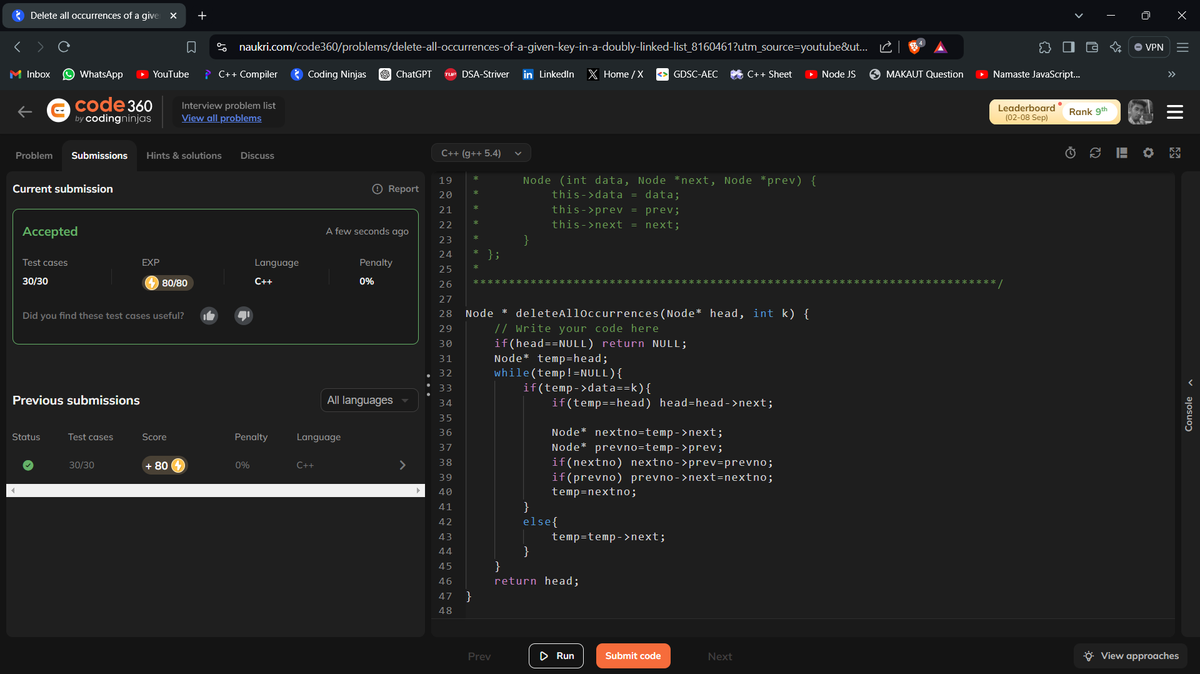The height and width of the screenshot is (674, 1200).
Task: Reset code with the refresh arrows icon
Action: (1095, 153)
